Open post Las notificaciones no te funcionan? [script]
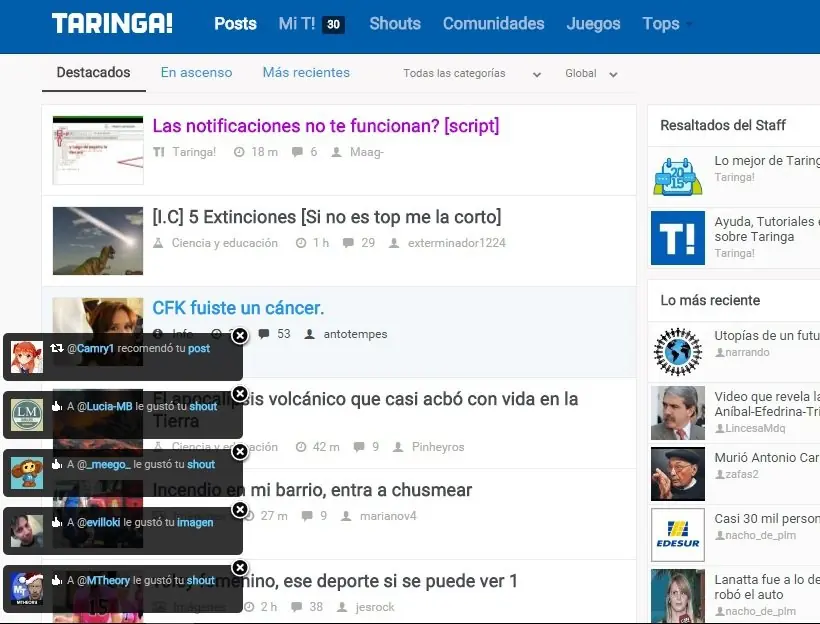This screenshot has height=624, width=820. coord(326,126)
